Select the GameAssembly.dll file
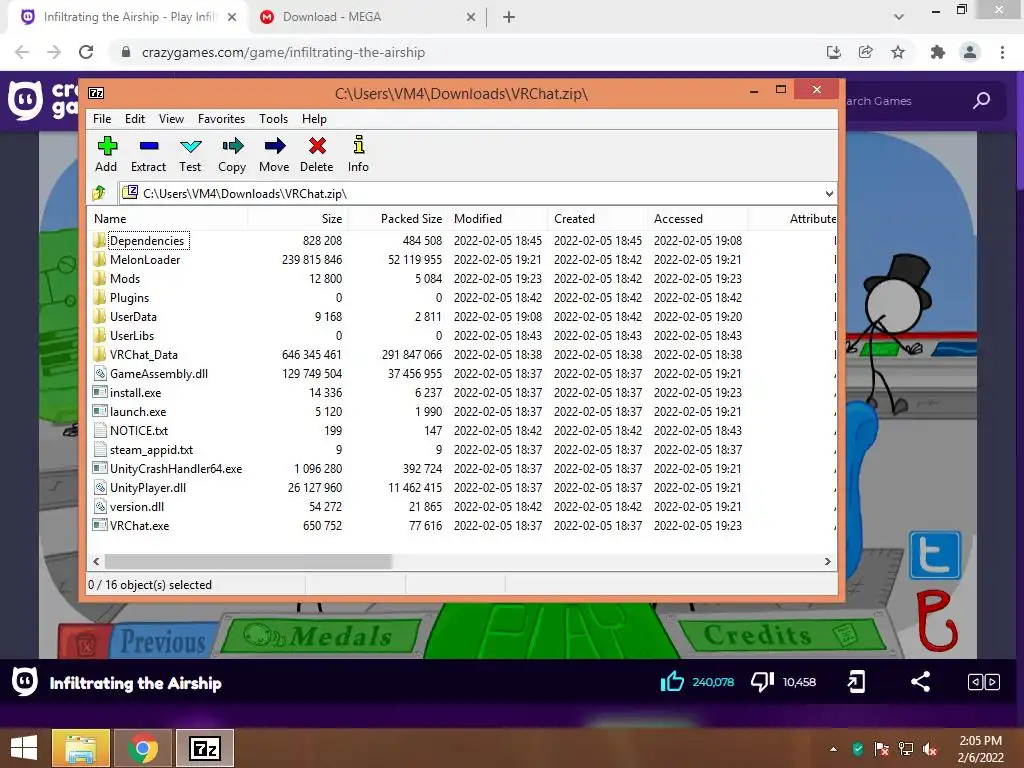 (159, 373)
